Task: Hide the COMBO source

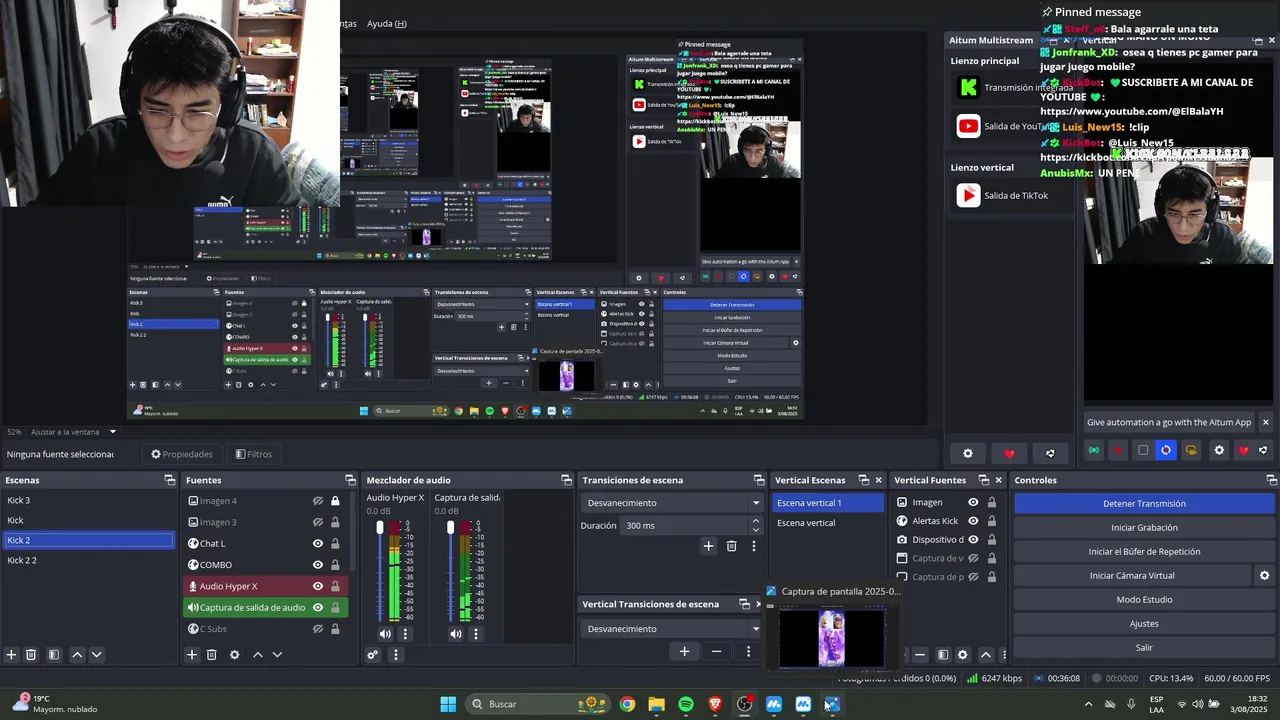Action: tap(318, 565)
